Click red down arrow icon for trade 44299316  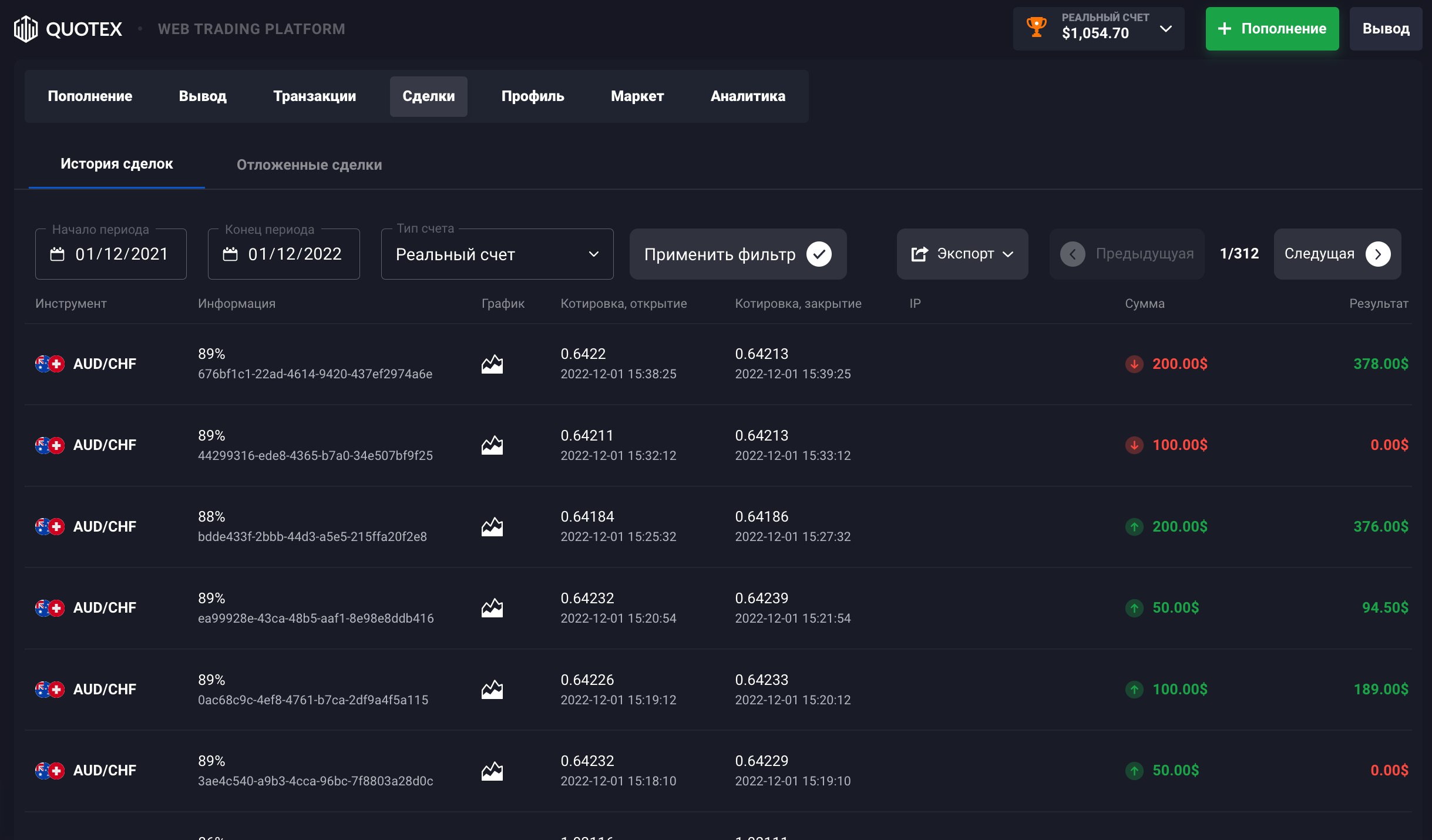[1134, 445]
